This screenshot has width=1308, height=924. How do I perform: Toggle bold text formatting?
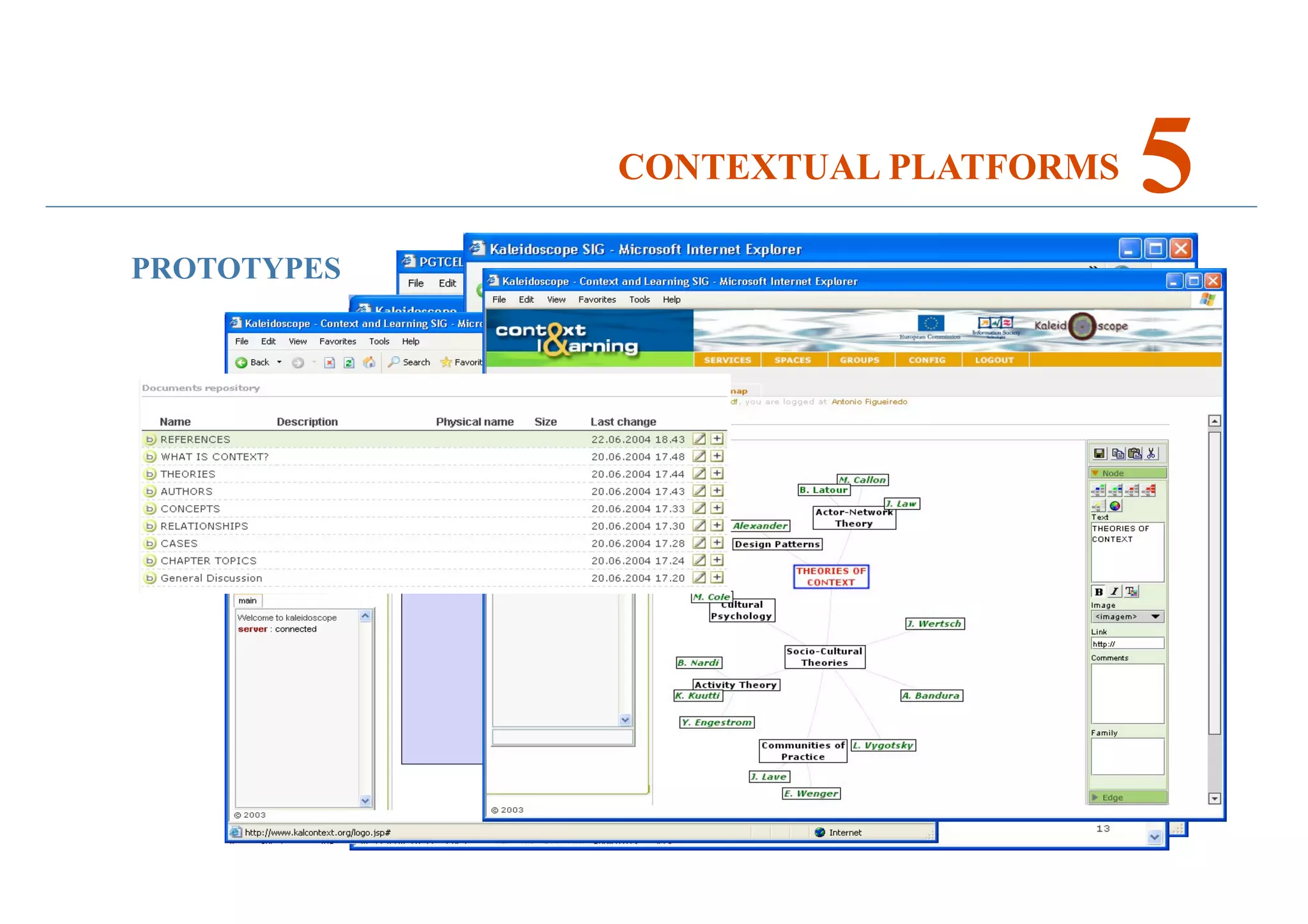(1099, 591)
